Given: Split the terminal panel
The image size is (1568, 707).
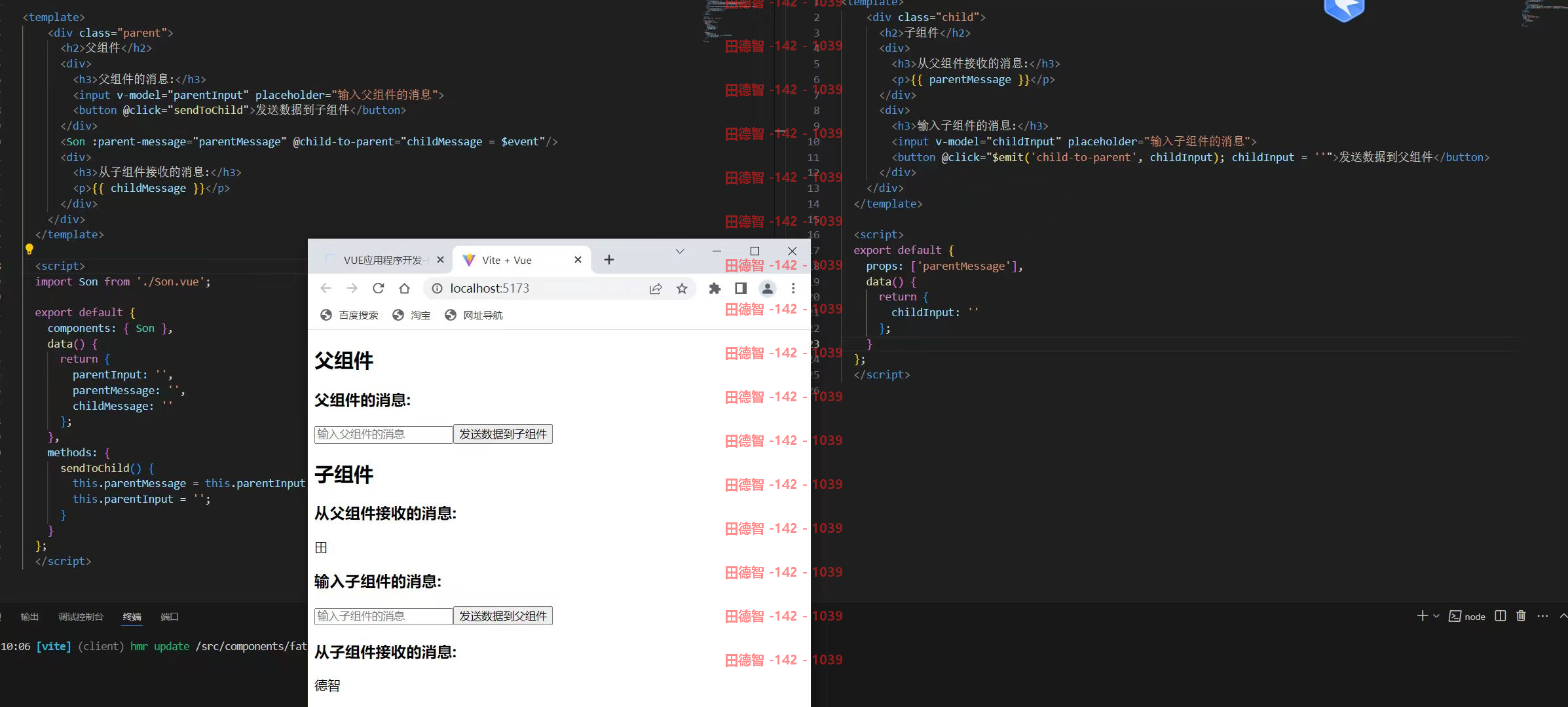Looking at the screenshot, I should (1501, 616).
